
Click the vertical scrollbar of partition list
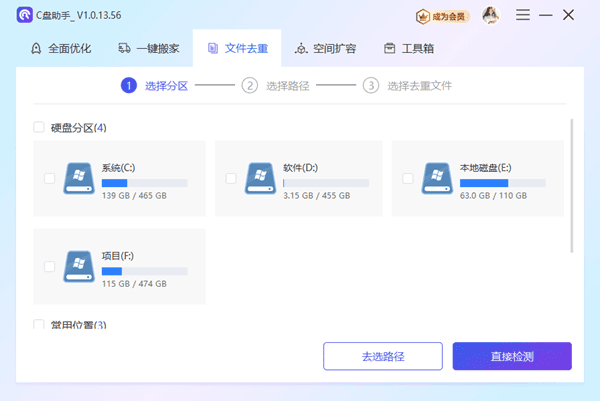pos(571,185)
